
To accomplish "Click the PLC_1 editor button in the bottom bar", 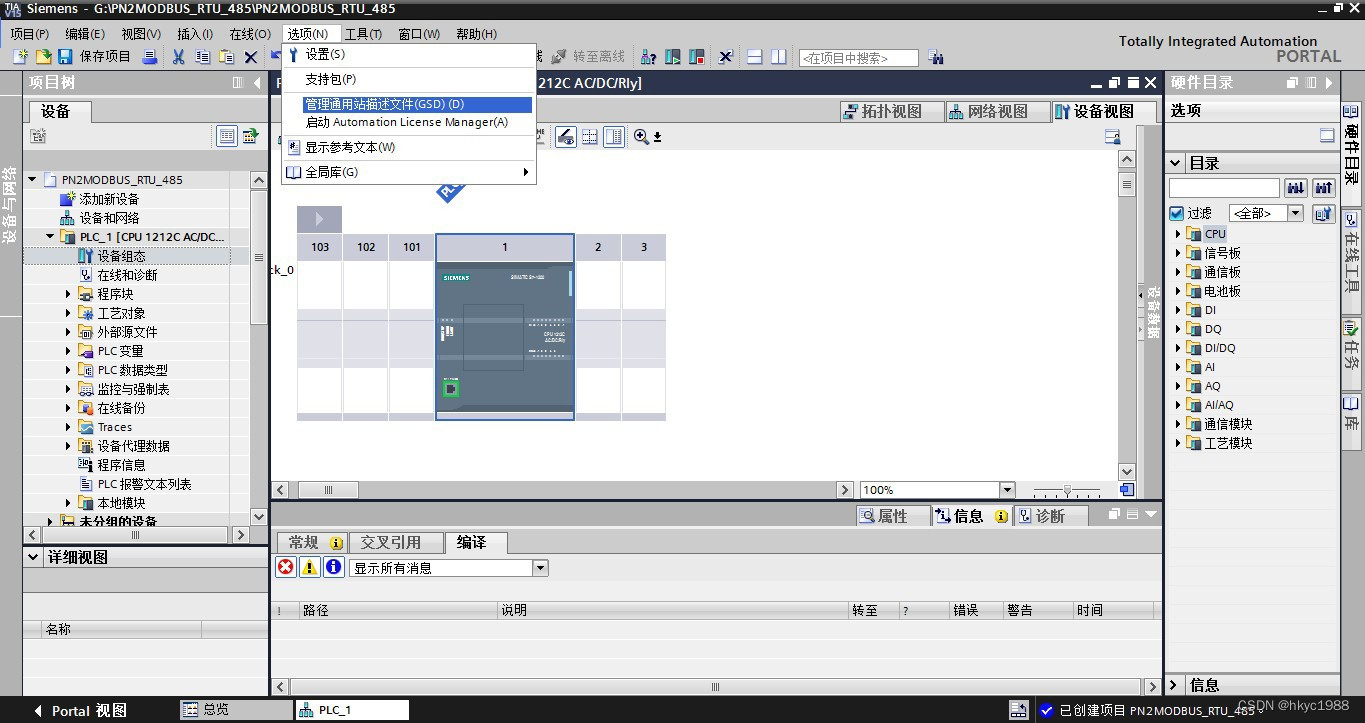I will click(x=352, y=709).
